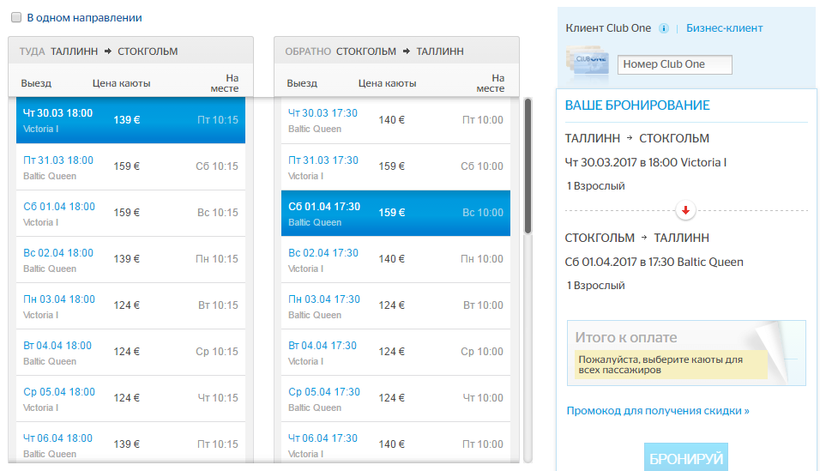Click the return list scrollbar

coord(528,165)
